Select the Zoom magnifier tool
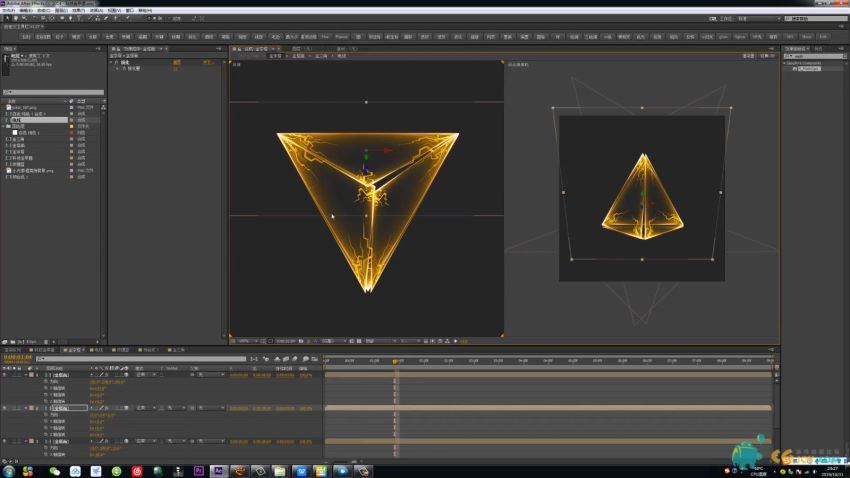This screenshot has width=850, height=478. [x=24, y=18]
